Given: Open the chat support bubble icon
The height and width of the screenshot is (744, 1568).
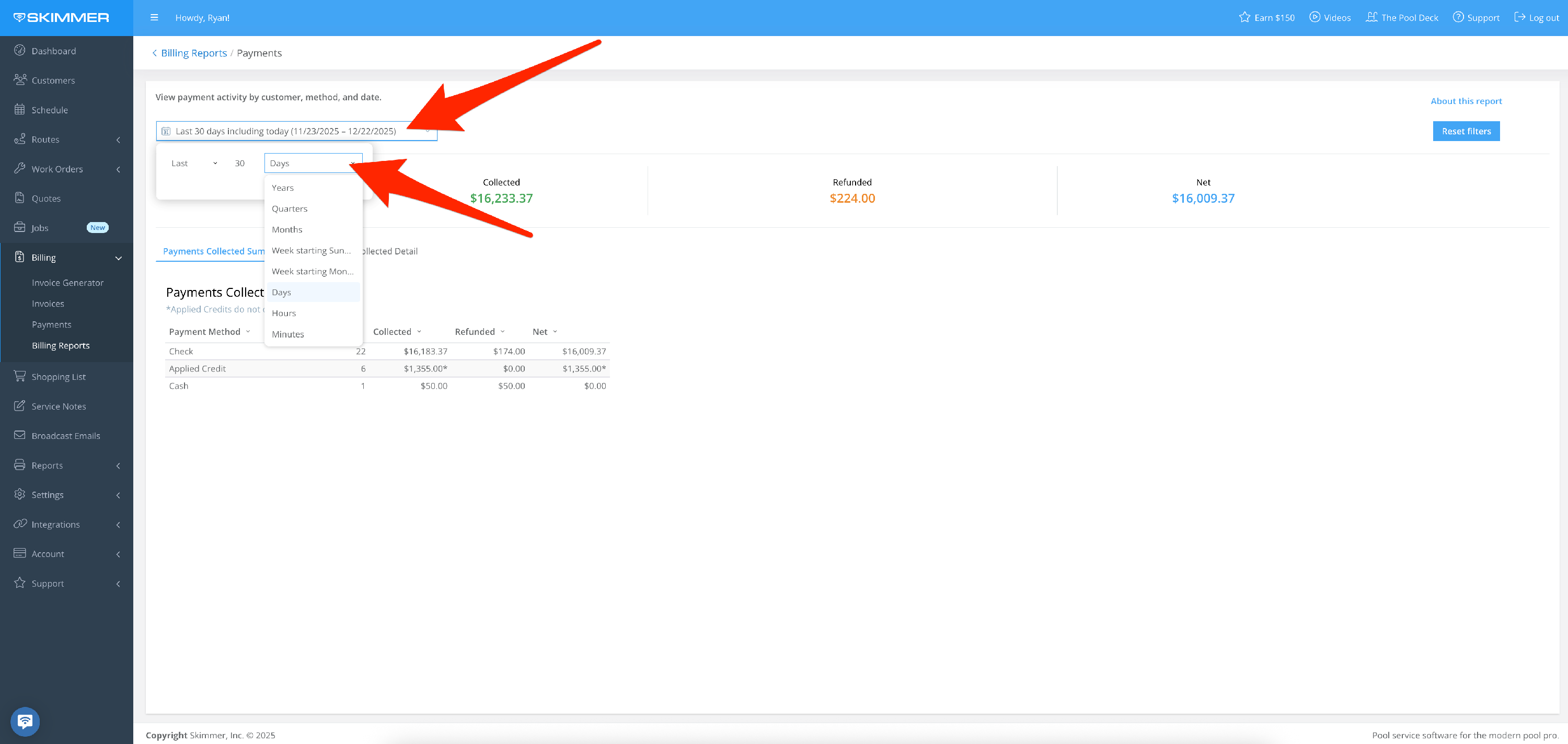Looking at the screenshot, I should pos(25,722).
